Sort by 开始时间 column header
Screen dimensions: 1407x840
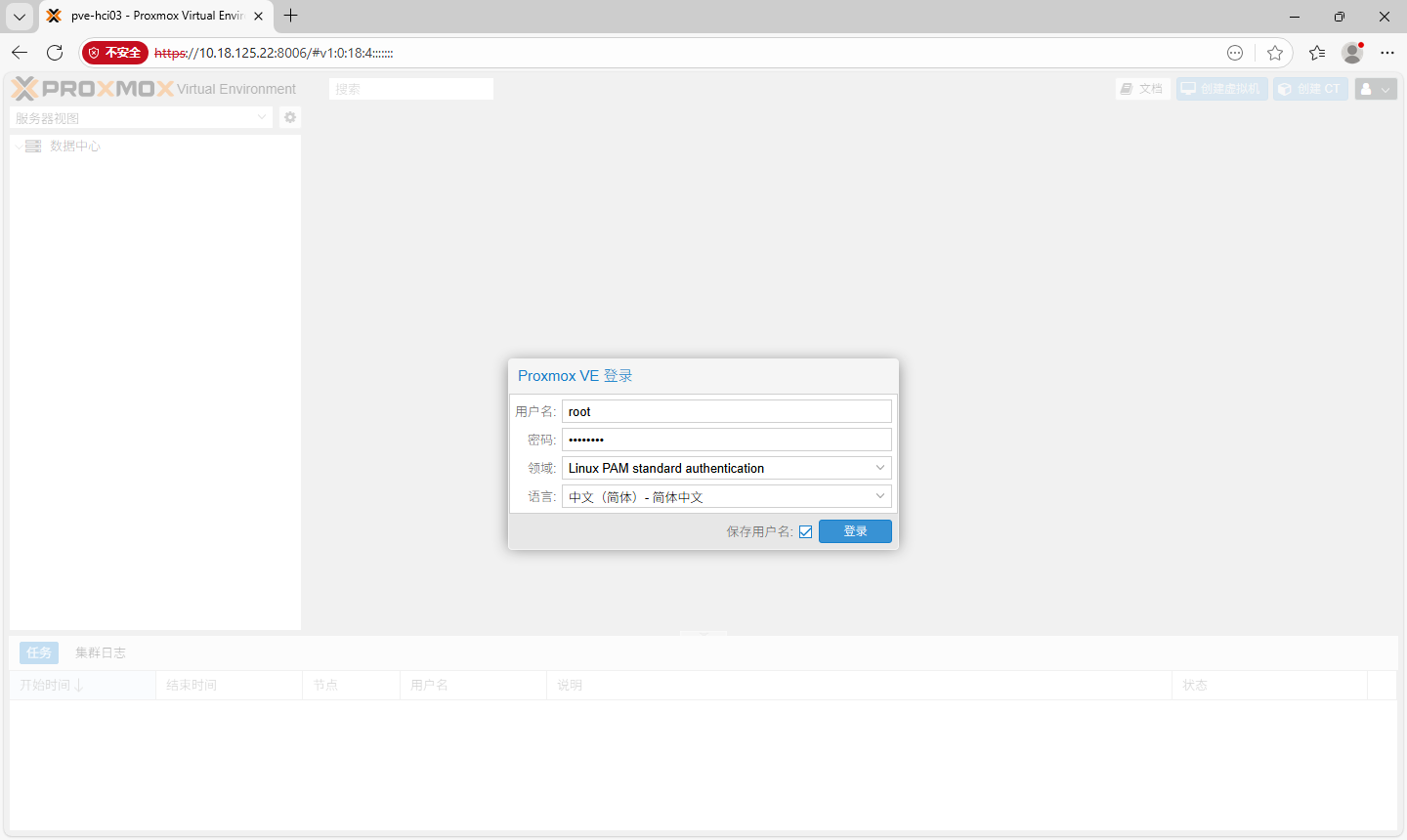pos(82,686)
